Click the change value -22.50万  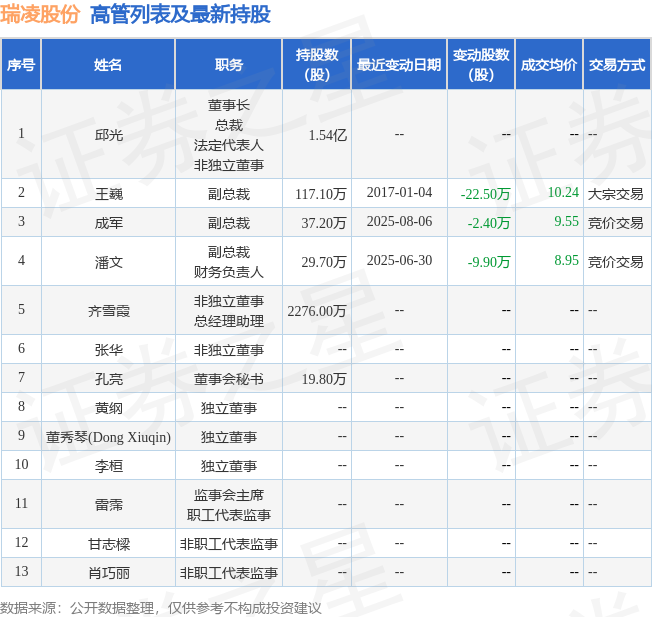(x=485, y=194)
